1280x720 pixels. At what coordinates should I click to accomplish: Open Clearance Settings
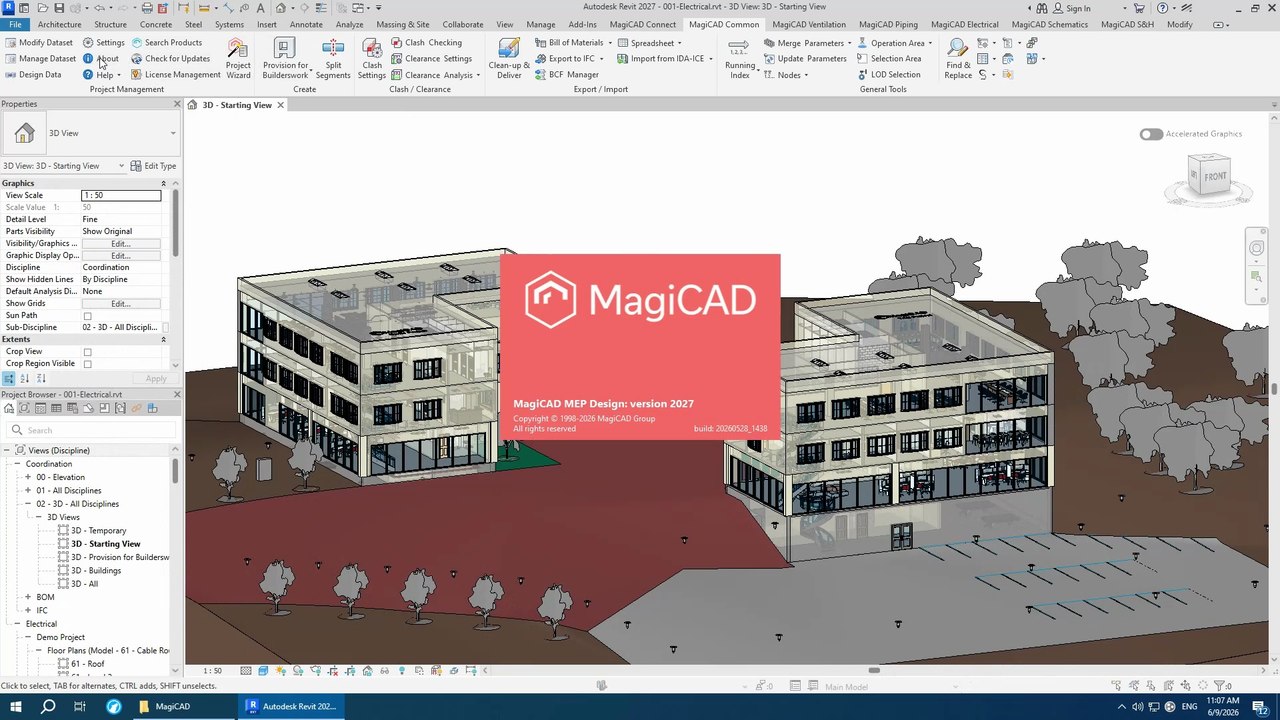pyautogui.click(x=431, y=59)
